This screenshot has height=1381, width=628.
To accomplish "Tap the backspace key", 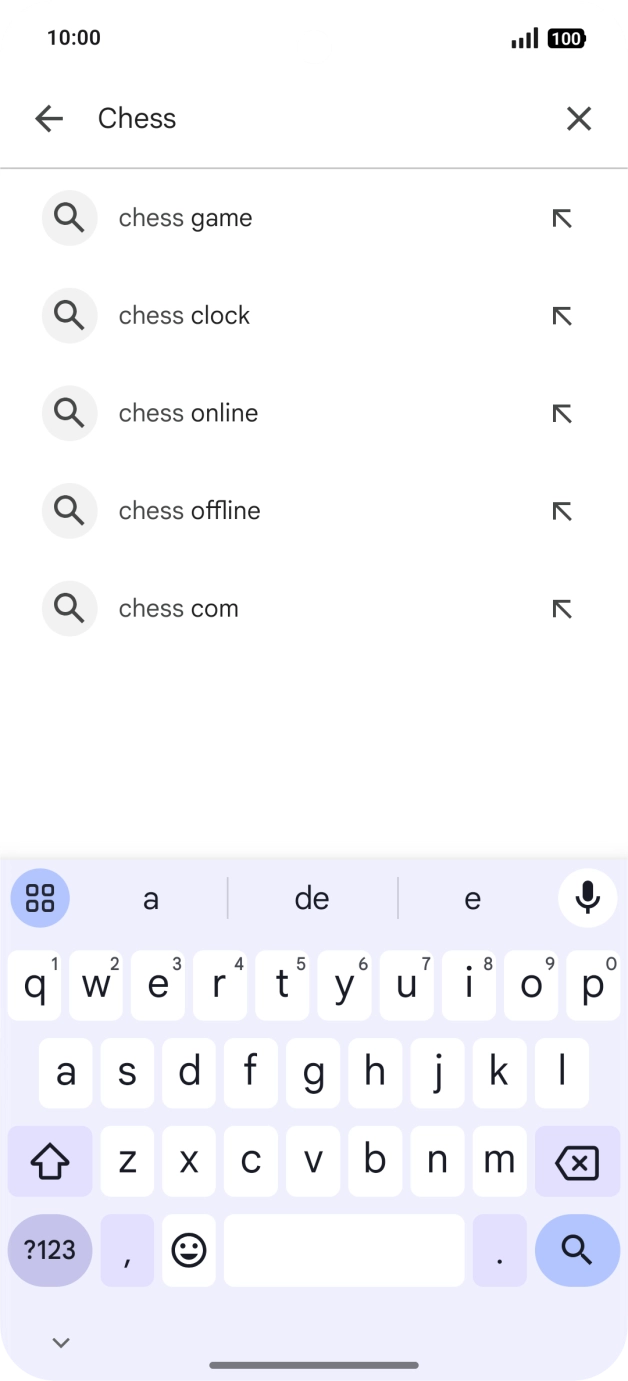I will tap(576, 1161).
